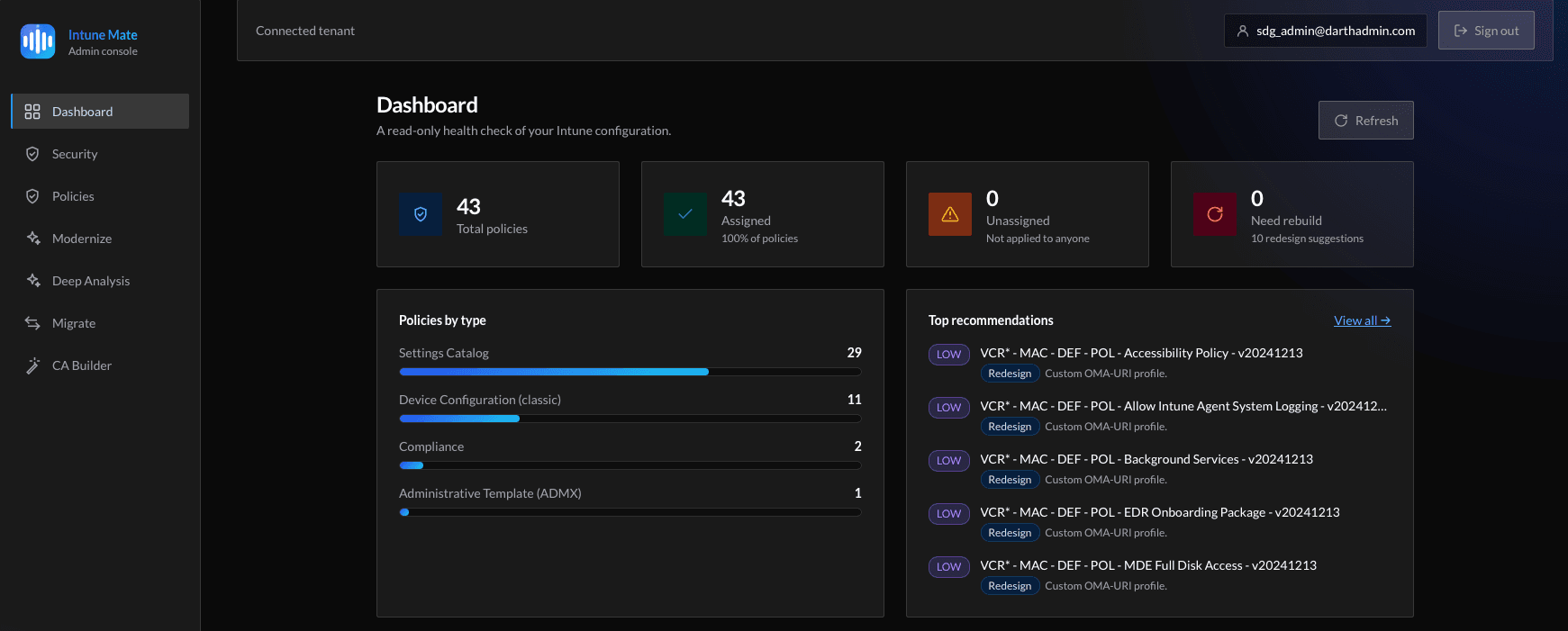This screenshot has height=631, width=1568.
Task: Click the Refresh button
Action: 1365,121
